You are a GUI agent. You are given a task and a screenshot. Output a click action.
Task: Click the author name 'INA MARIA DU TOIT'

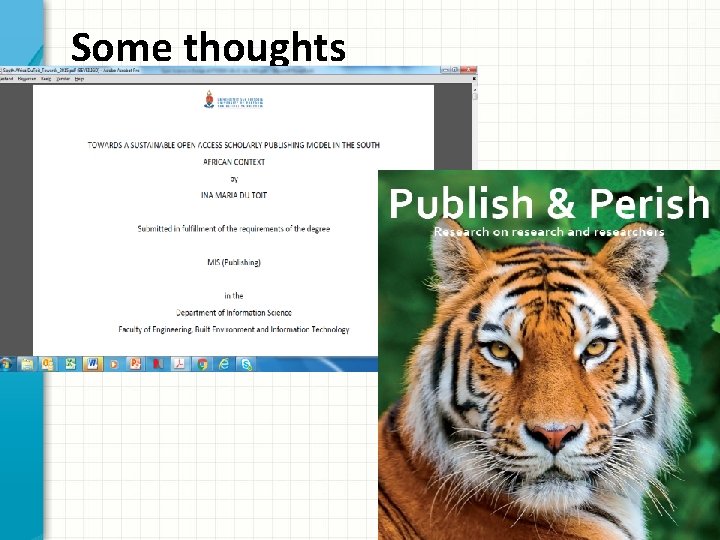(x=234, y=195)
